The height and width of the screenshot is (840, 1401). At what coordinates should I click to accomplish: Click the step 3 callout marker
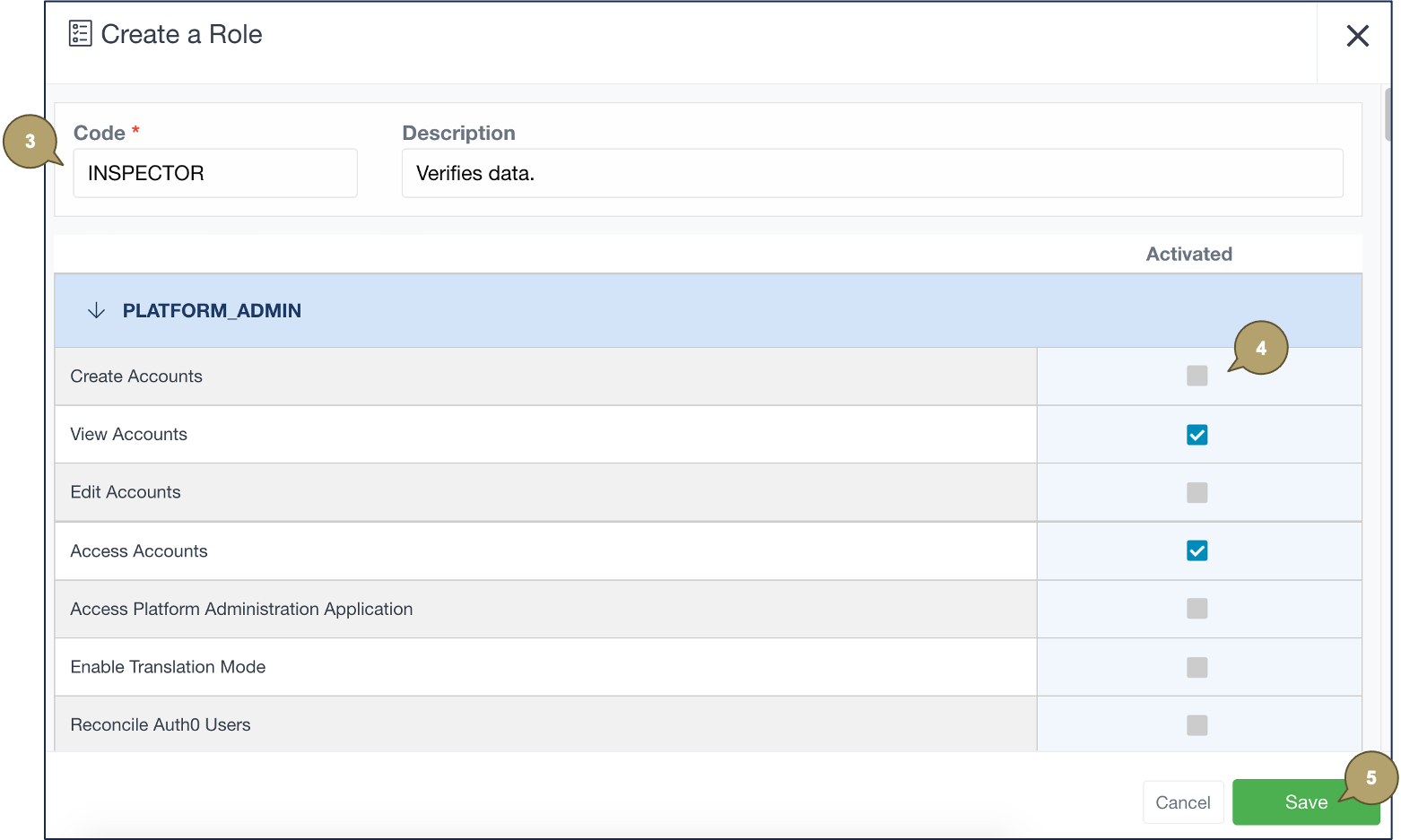30,142
